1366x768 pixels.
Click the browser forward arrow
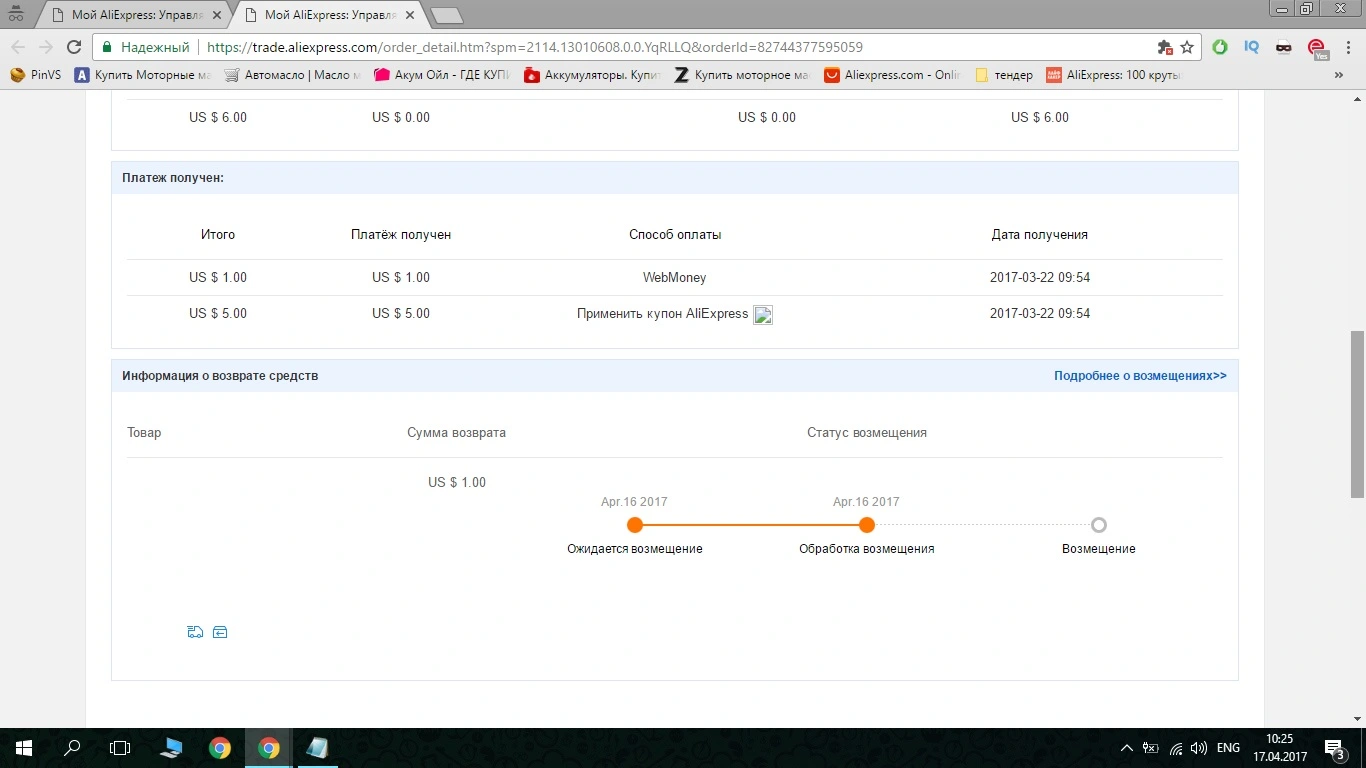45,47
